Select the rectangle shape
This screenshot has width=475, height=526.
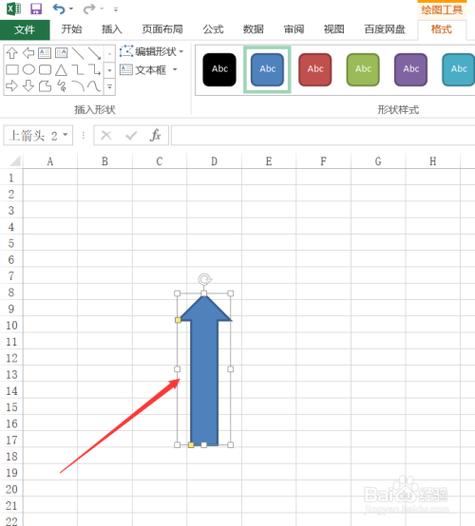click(12, 70)
